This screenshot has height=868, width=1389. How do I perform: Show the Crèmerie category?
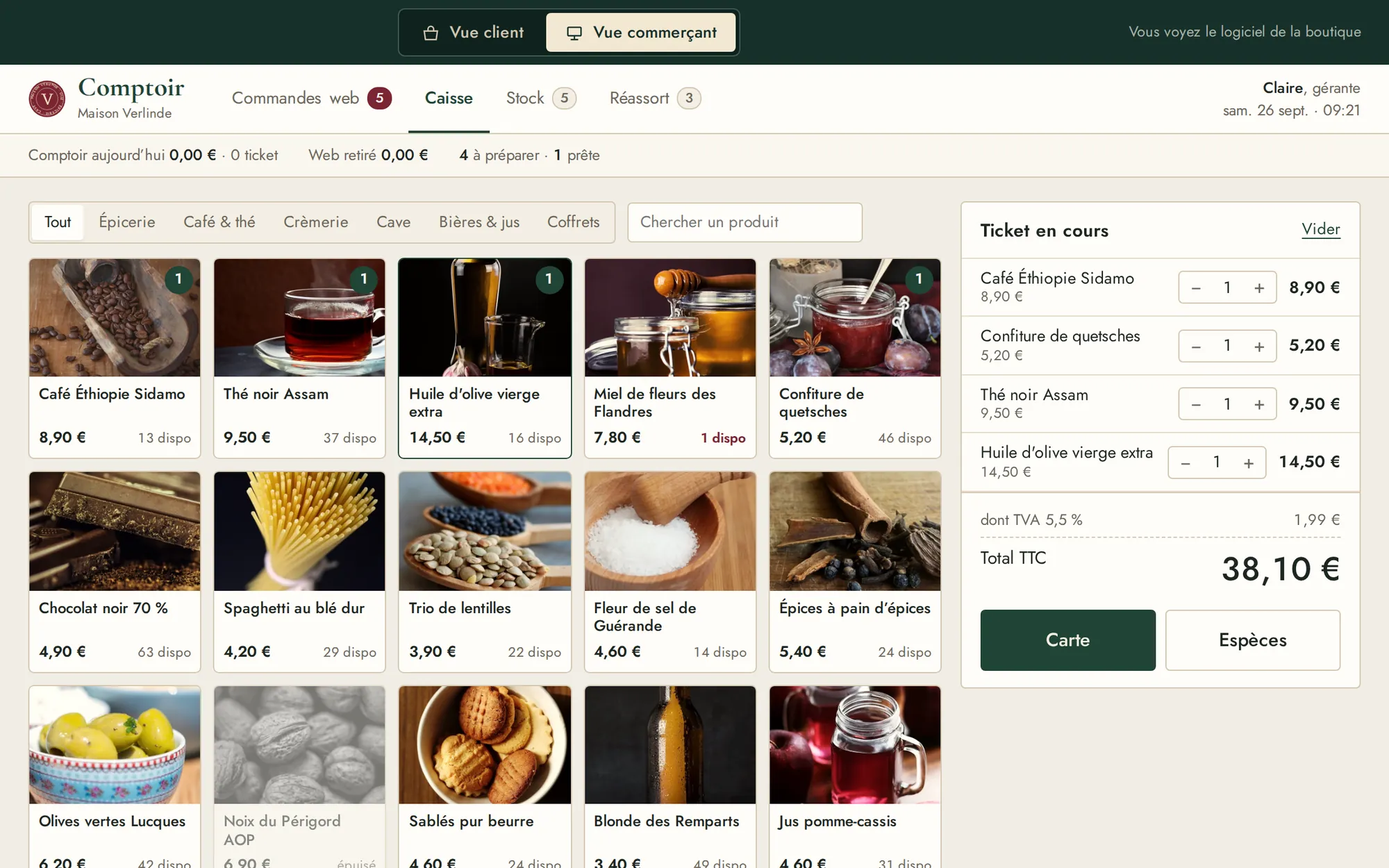tap(316, 222)
